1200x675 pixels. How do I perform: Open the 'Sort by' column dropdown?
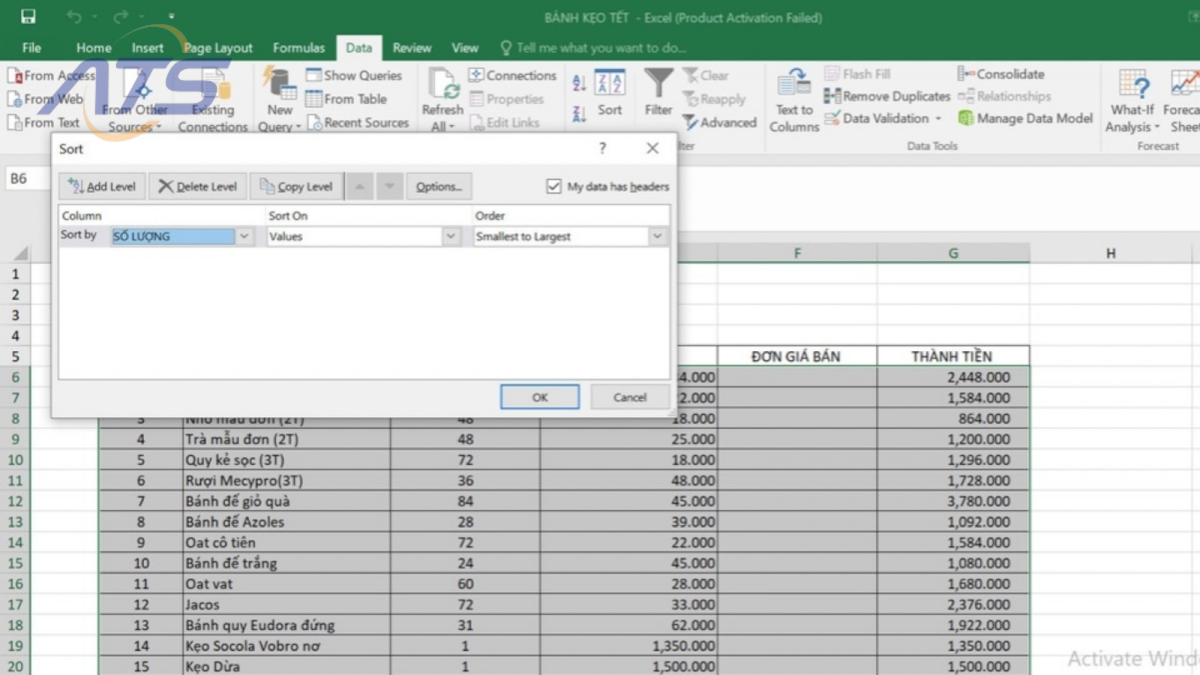point(243,235)
